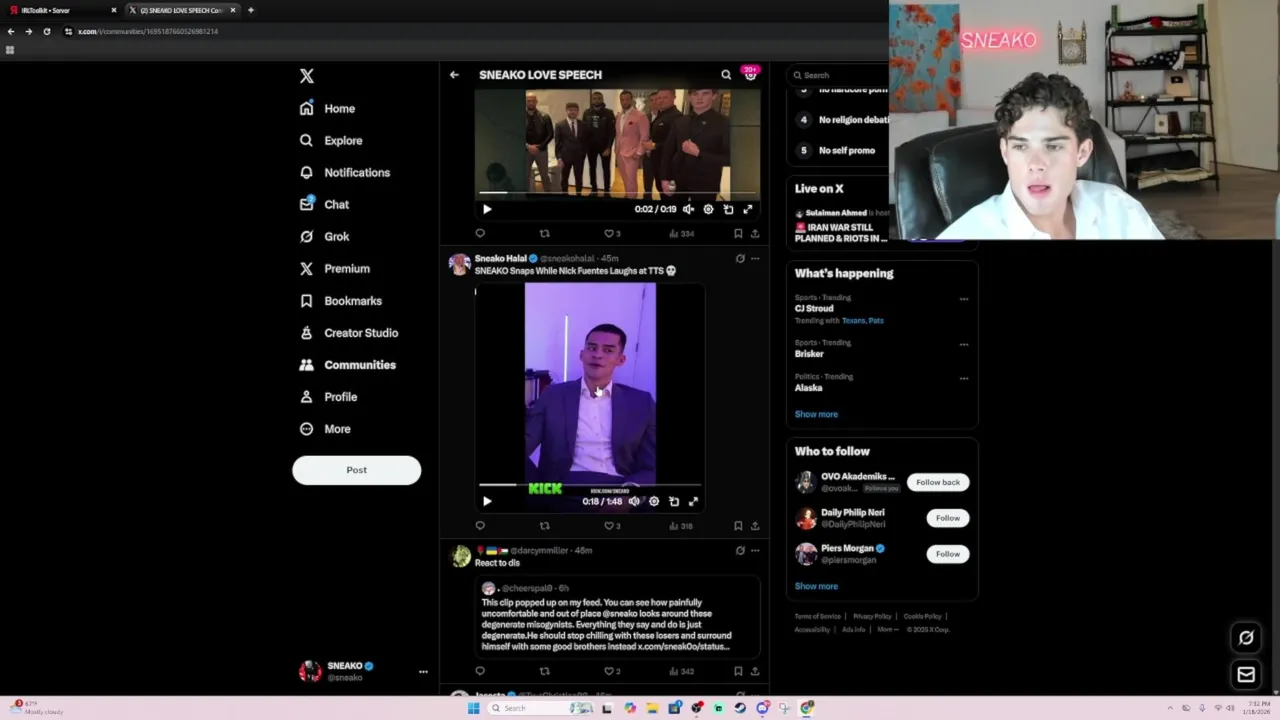Seek the 1:48 video progress bar
This screenshot has width=1280, height=720.
590,485
